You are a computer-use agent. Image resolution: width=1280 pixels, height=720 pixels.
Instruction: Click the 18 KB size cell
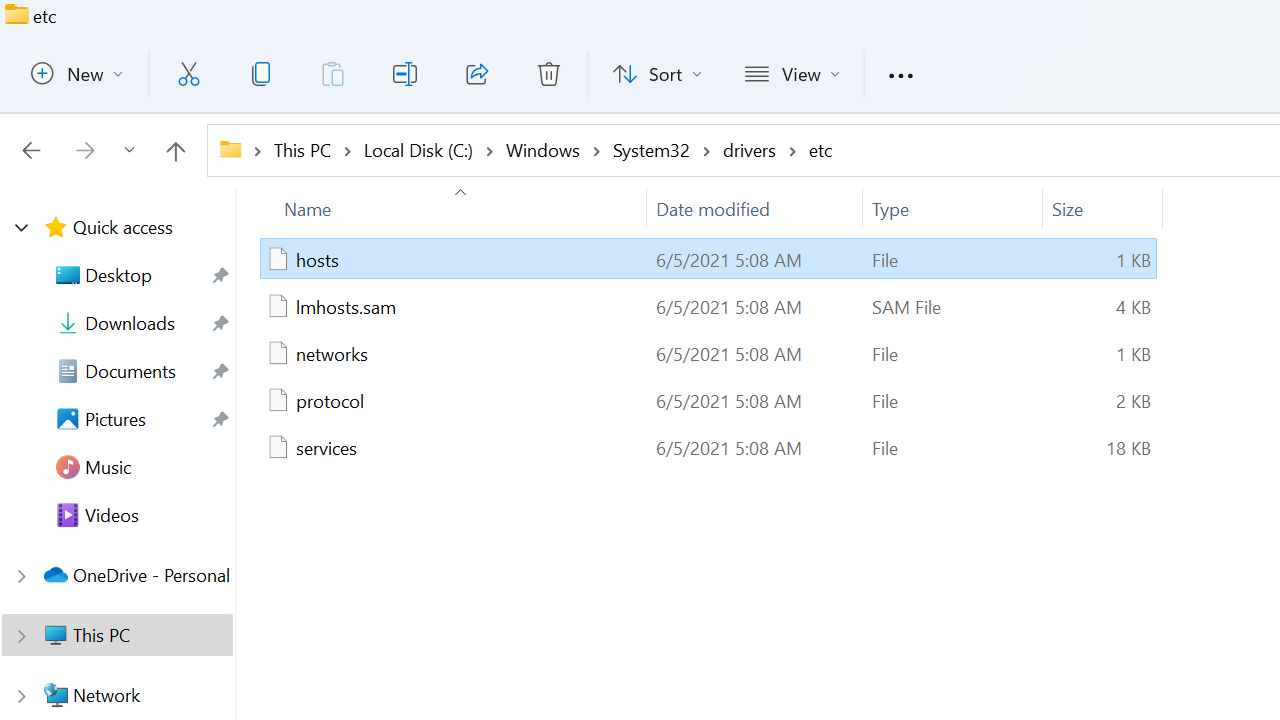click(1128, 448)
